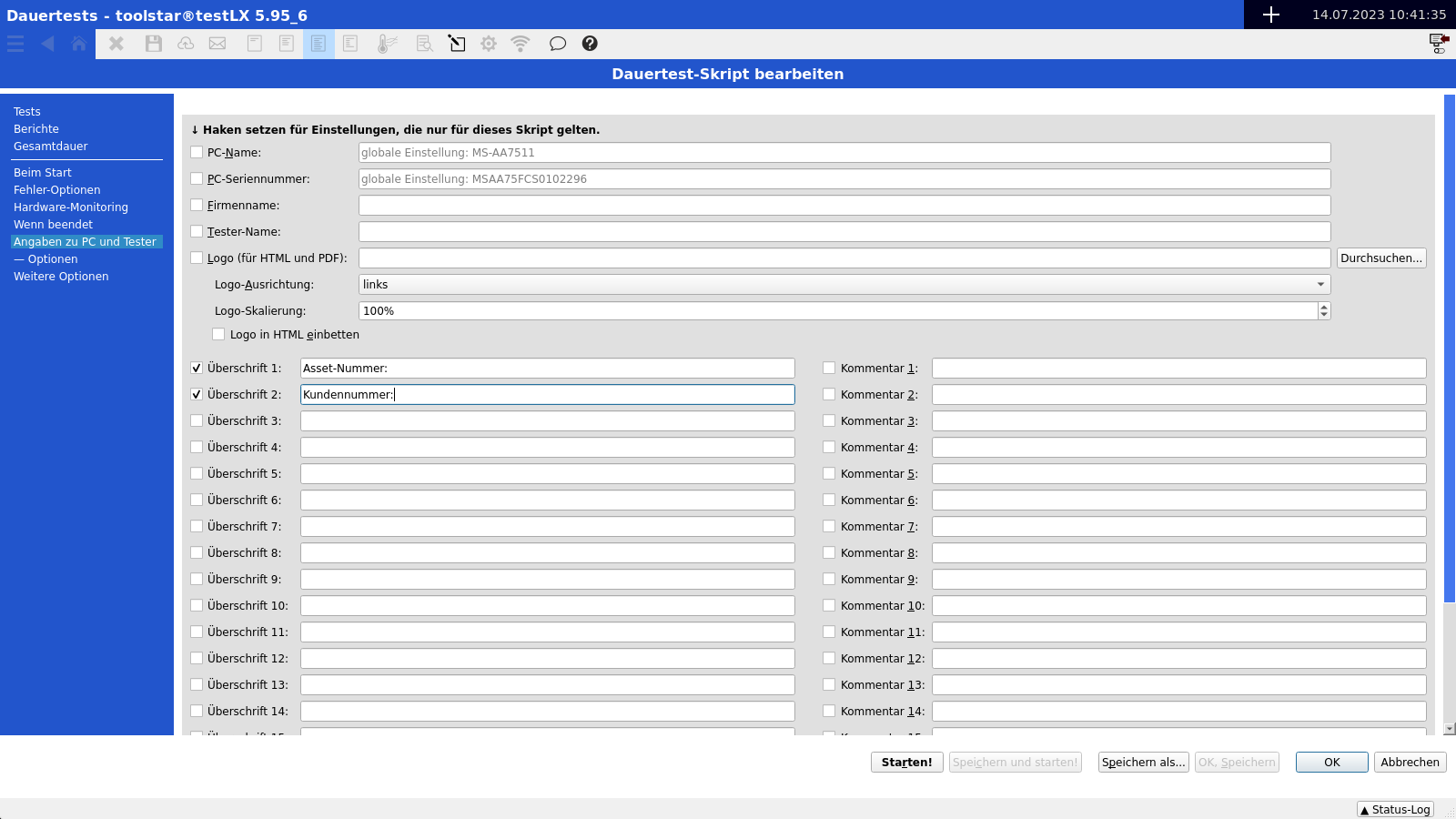Viewport: 1456px width, 819px height.
Task: Enable the PC-Name checkbox
Action: click(x=197, y=153)
